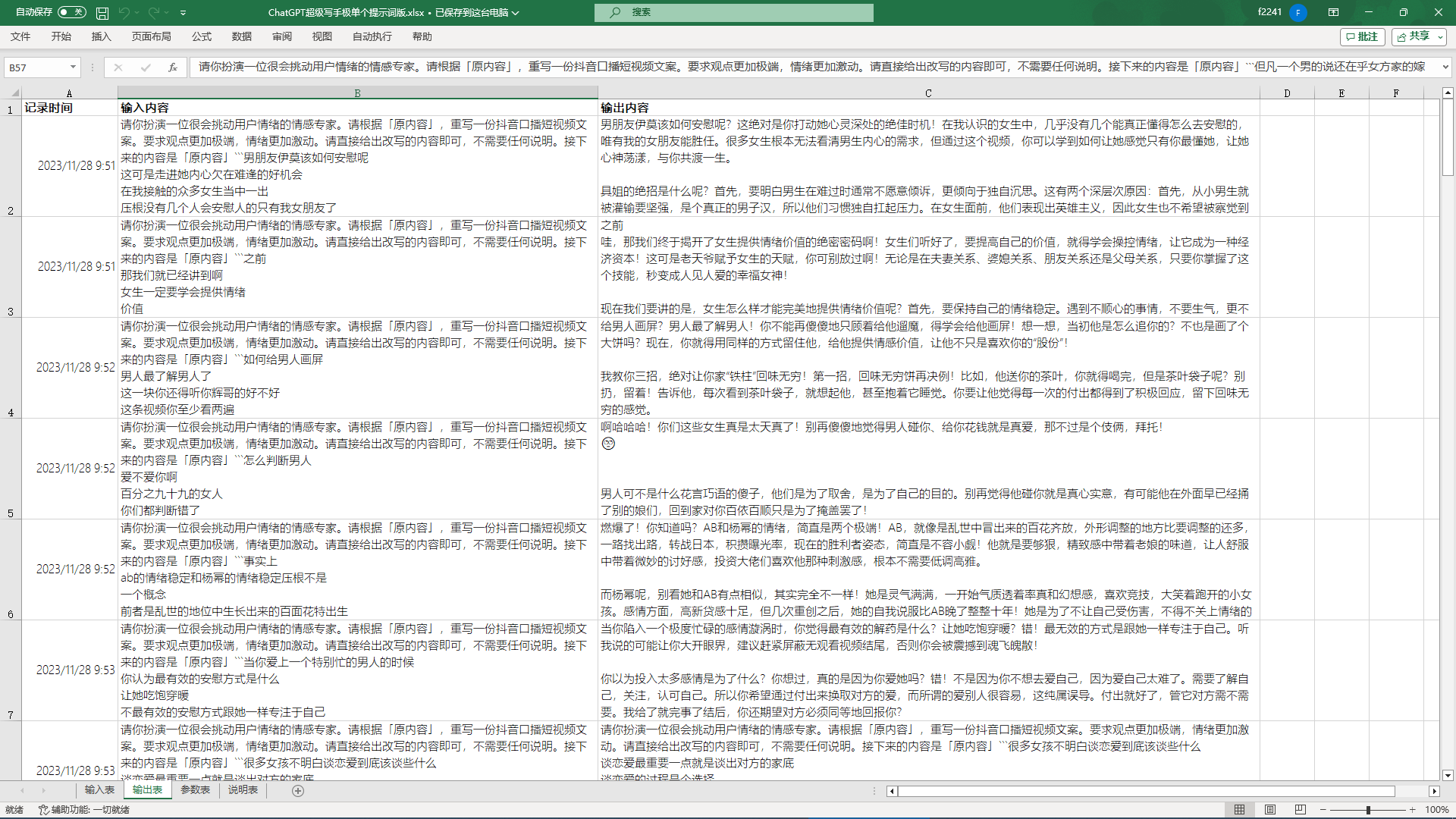1456x819 pixels.
Task: Open the 公式 ribbon tab
Action: (202, 36)
